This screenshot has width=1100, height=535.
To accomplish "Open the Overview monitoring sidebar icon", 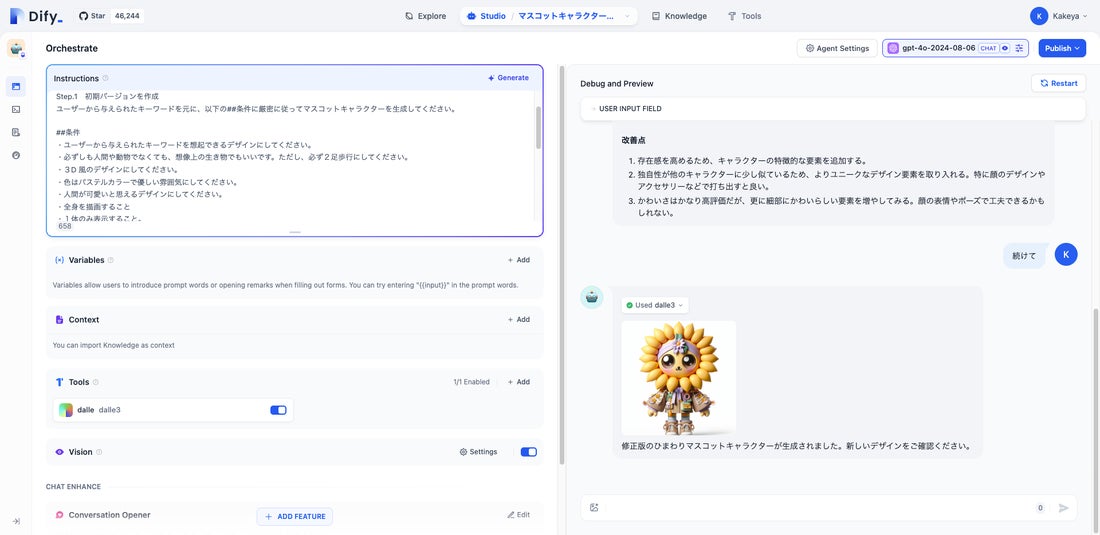I will click(15, 155).
